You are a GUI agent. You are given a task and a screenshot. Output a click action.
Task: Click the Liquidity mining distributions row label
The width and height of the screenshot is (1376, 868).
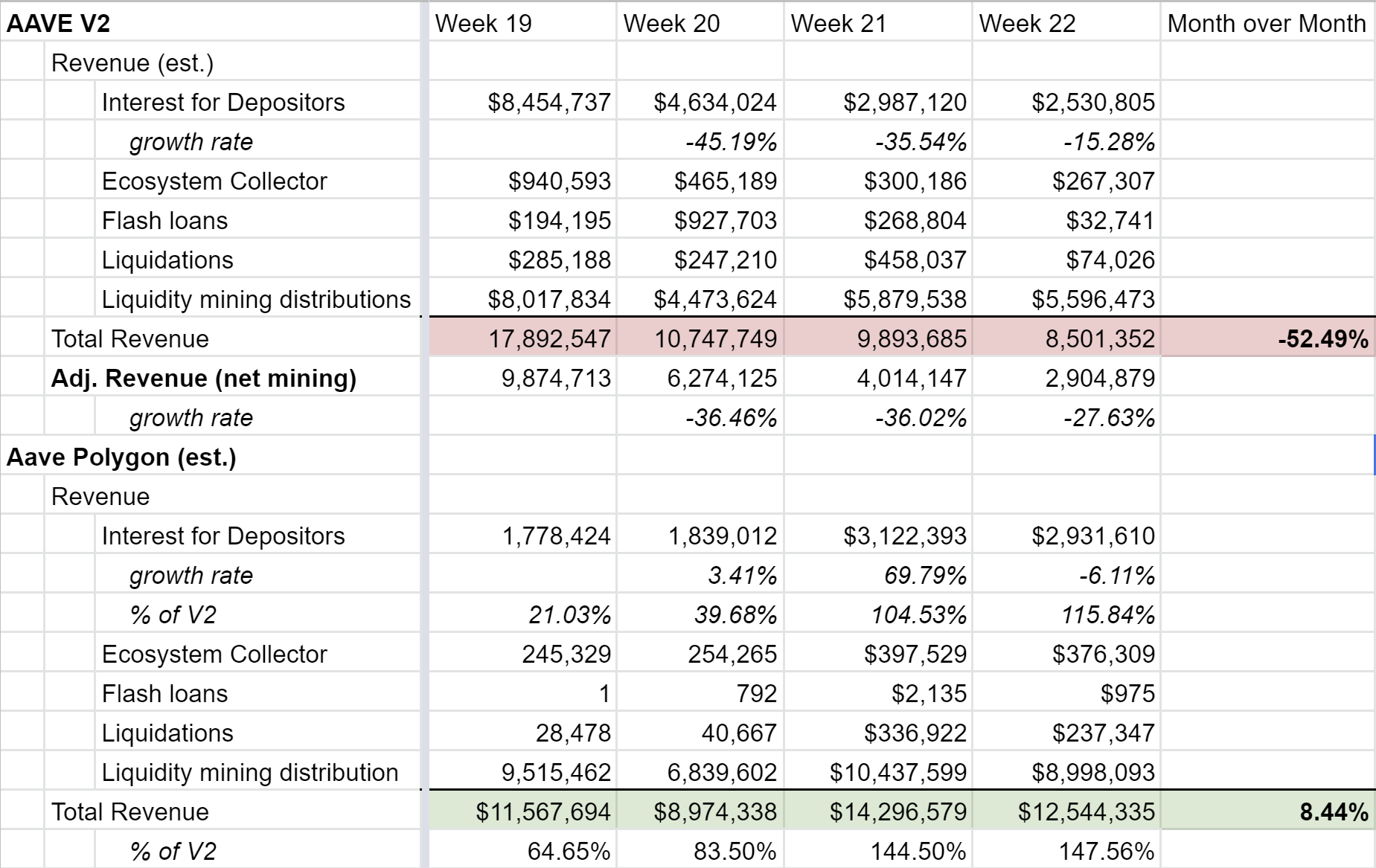257,299
